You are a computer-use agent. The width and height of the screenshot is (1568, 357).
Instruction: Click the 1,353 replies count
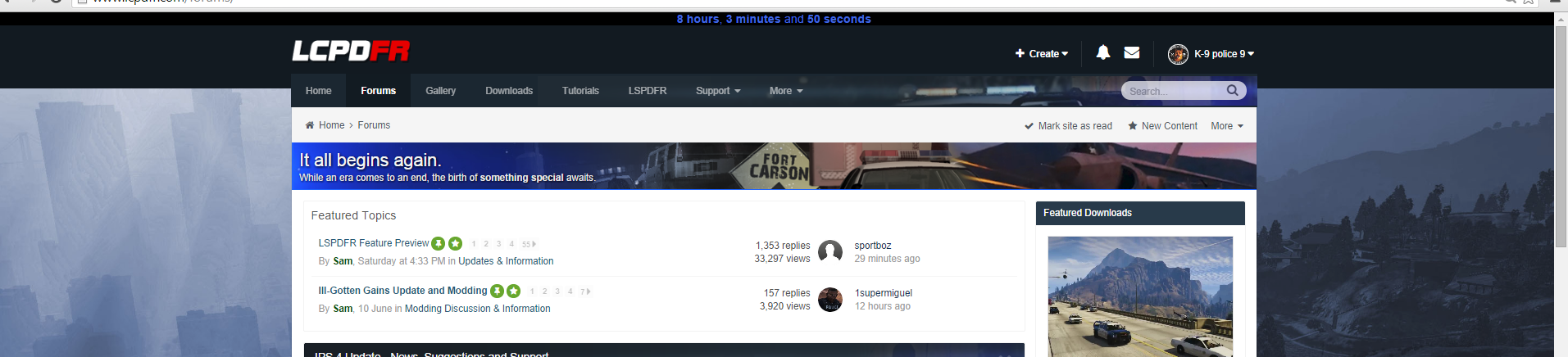[783, 246]
